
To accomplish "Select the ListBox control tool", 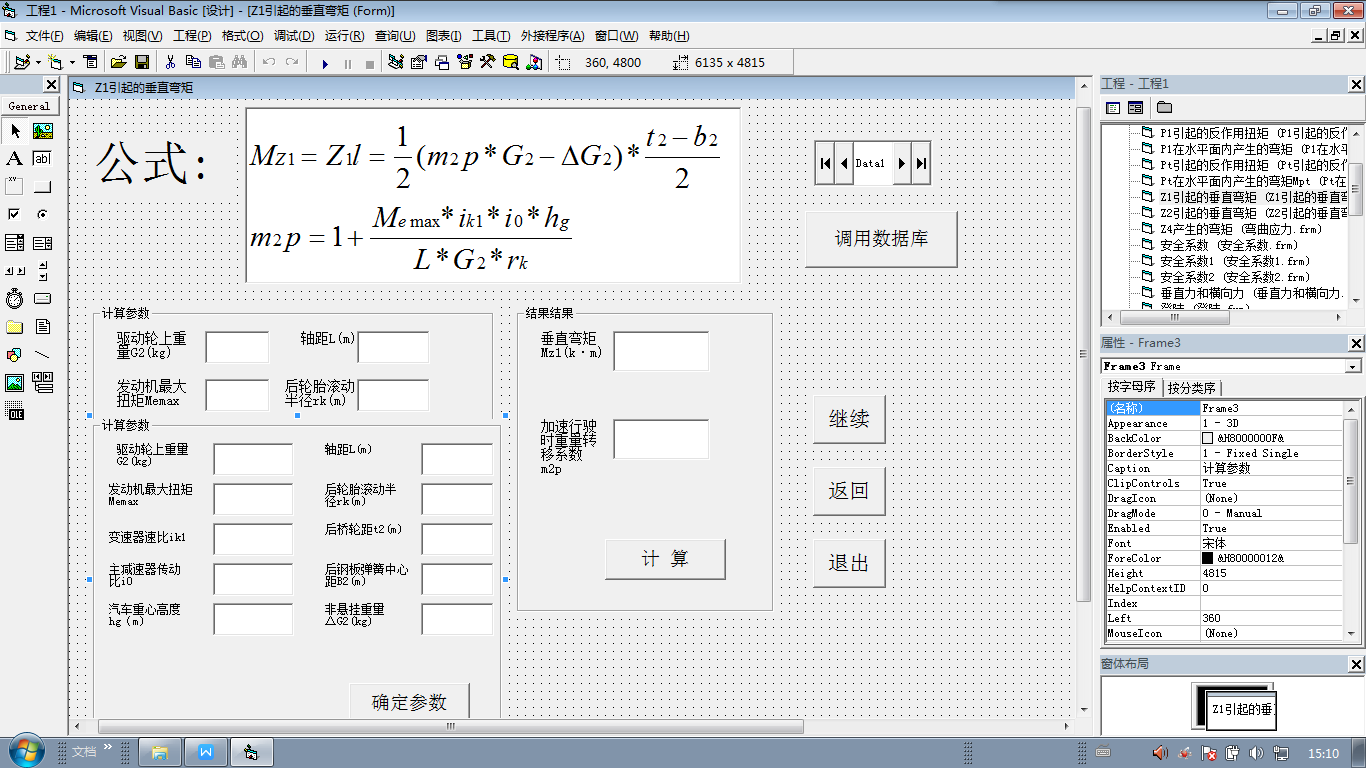I will coord(42,243).
